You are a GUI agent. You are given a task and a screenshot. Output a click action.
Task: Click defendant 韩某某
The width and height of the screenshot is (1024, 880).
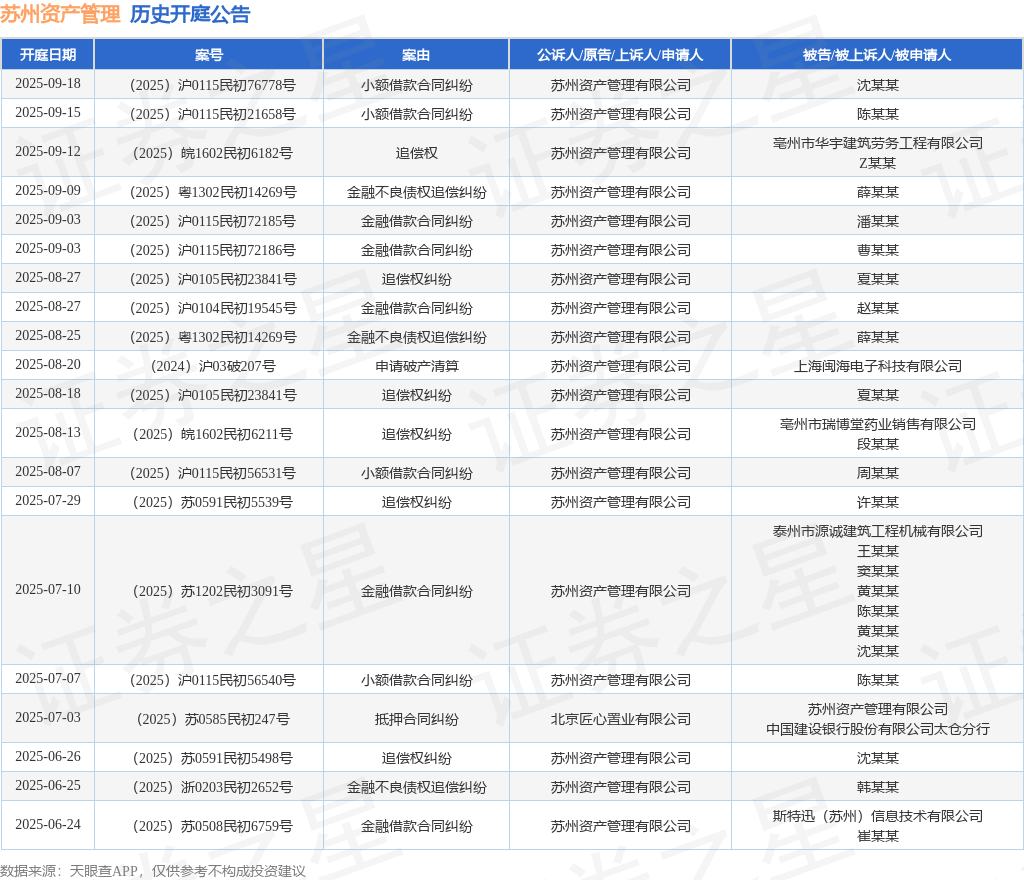[x=877, y=787]
